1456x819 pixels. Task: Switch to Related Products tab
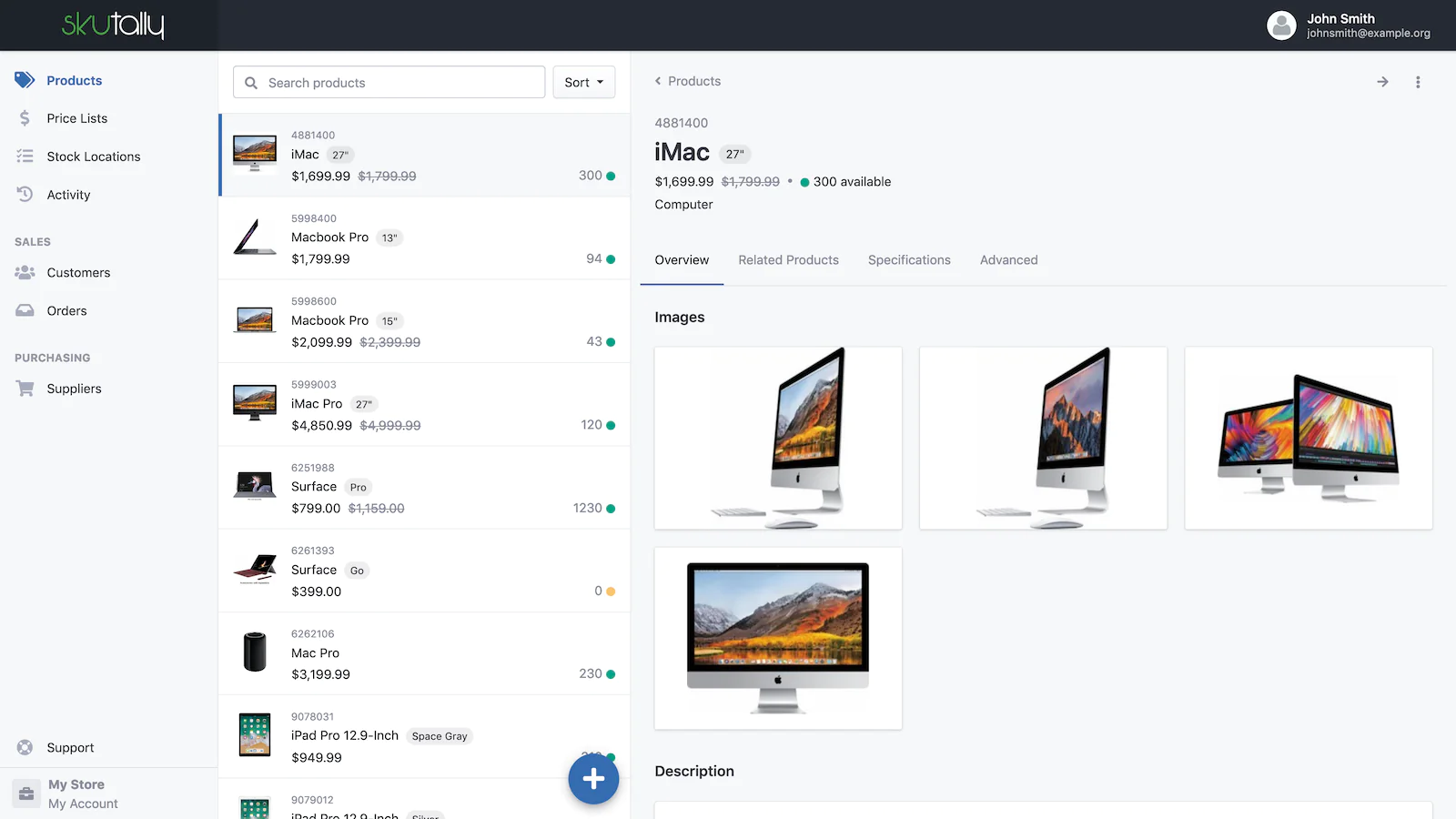[788, 260]
